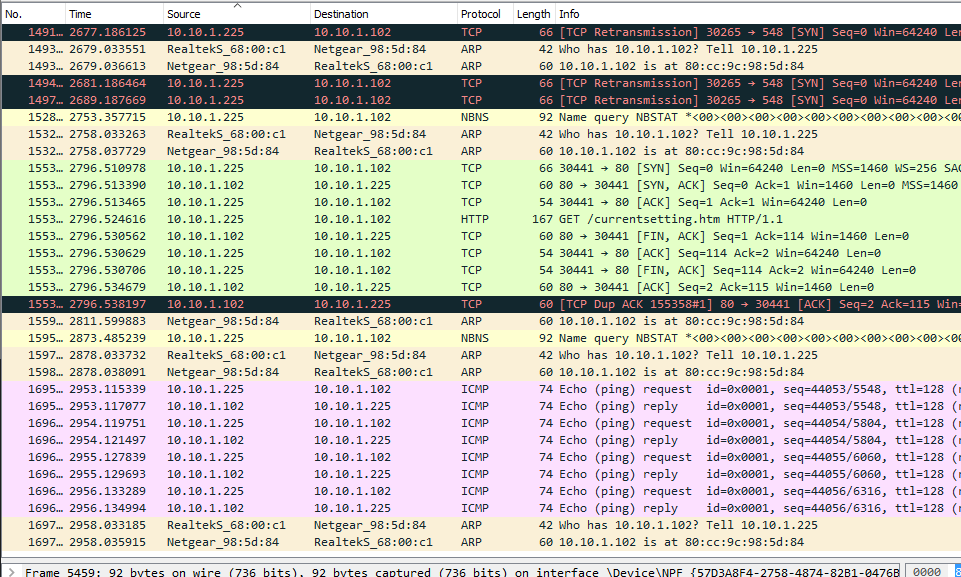This screenshot has width=961, height=577.
Task: Select ARP reply at time 2679.036613
Action: point(481,66)
